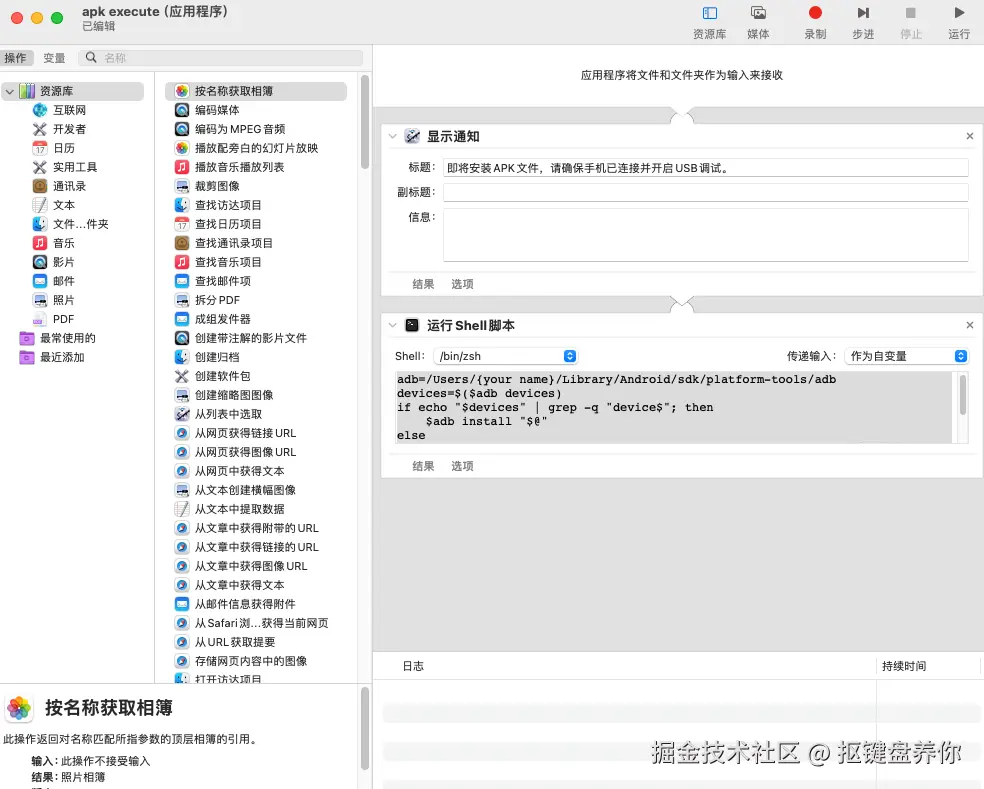Viewport: 984px width, 789px height.
Task: Open the 传递输入 作为自变量 dropdown
Action: point(906,357)
